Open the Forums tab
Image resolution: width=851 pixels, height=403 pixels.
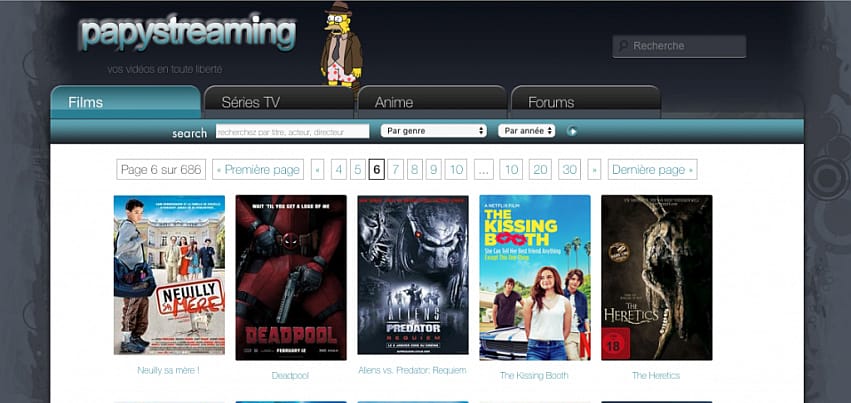pyautogui.click(x=586, y=102)
